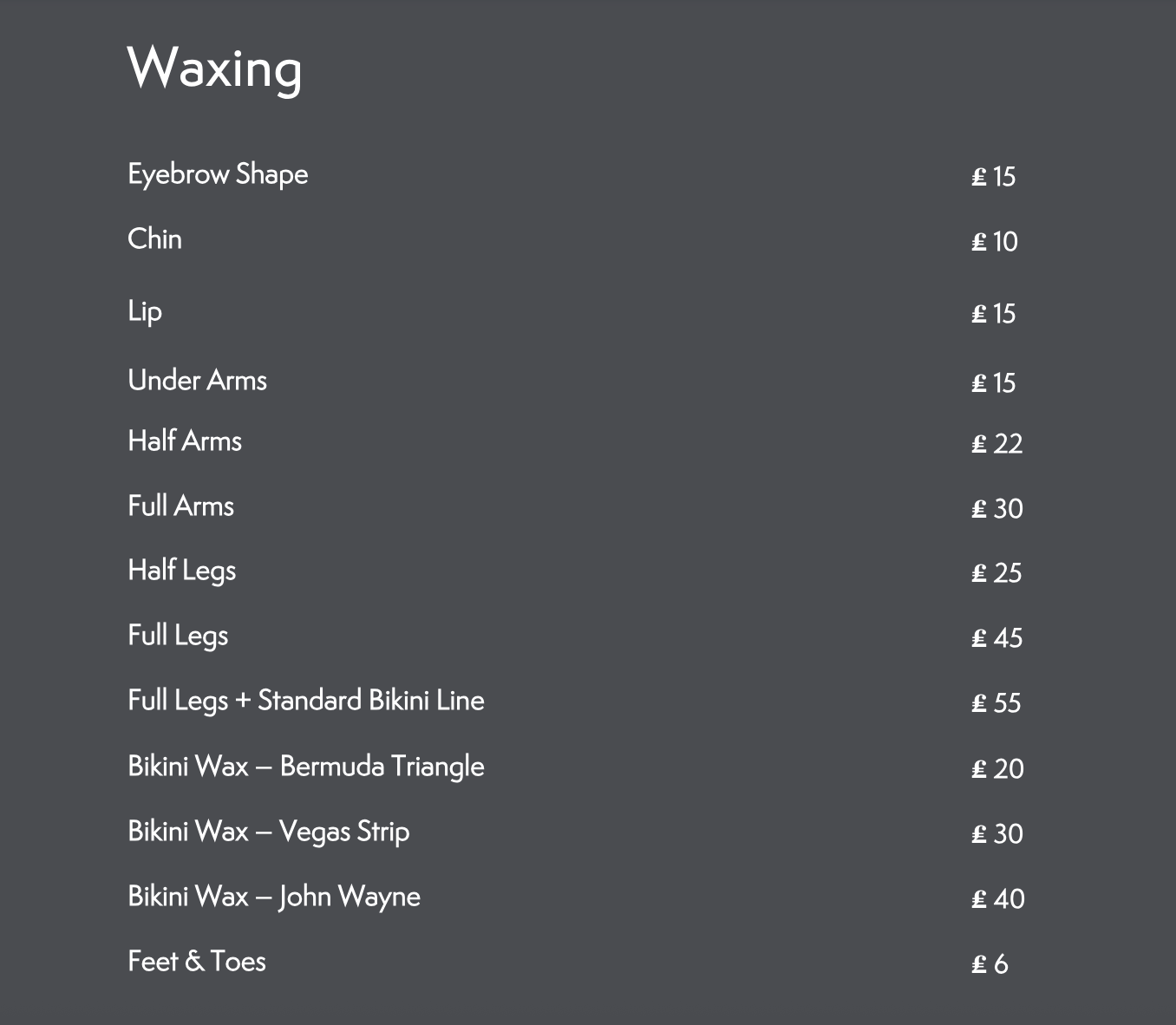Select the £ 6 Feet & Toes price
This screenshot has height=1025, width=1176.
990,964
